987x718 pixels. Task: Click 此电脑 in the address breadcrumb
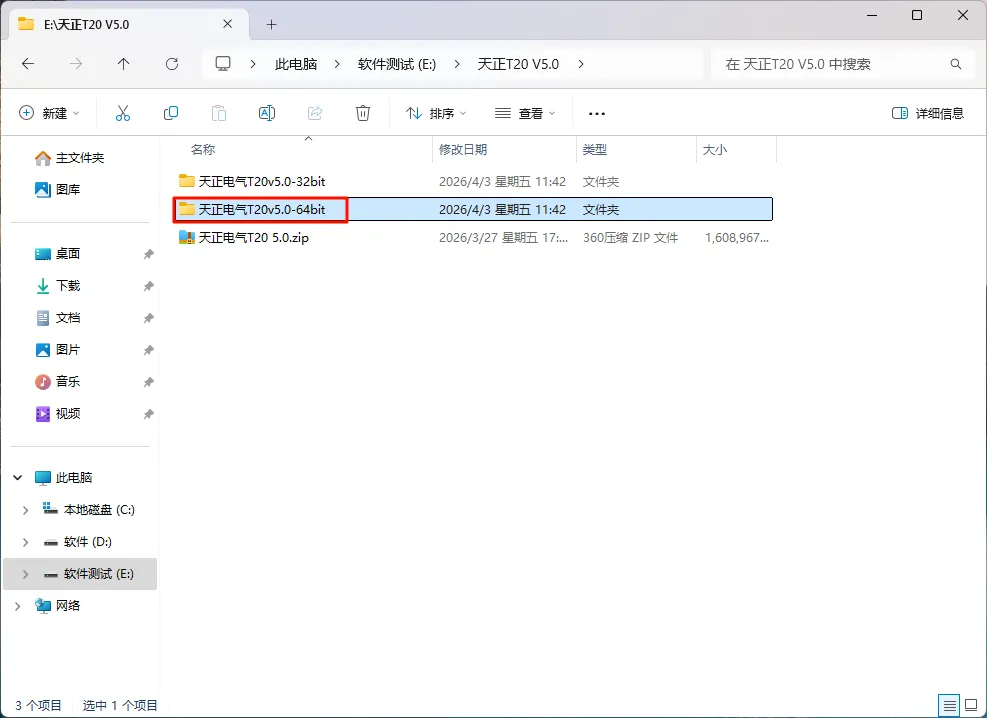(x=296, y=64)
